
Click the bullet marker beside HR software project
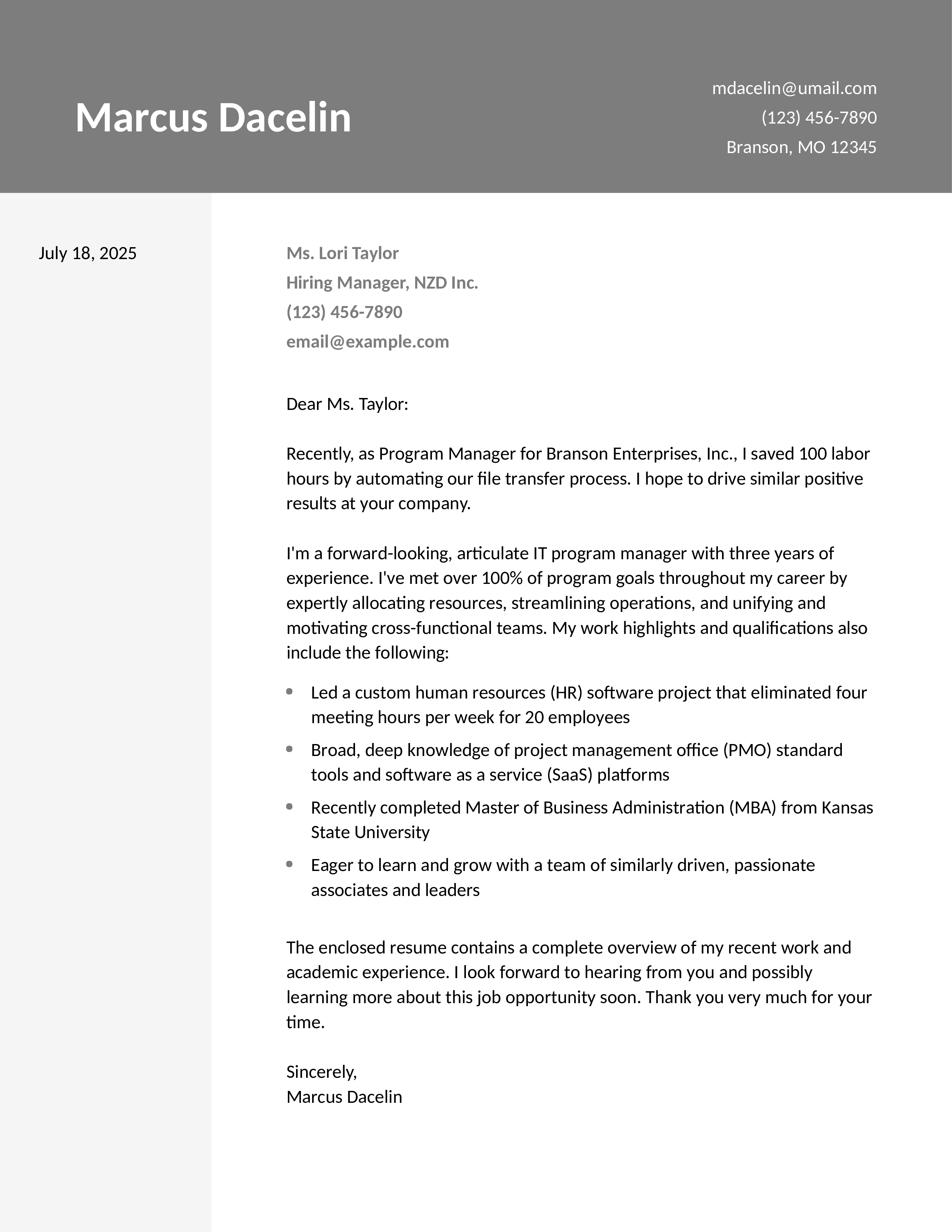tap(290, 691)
